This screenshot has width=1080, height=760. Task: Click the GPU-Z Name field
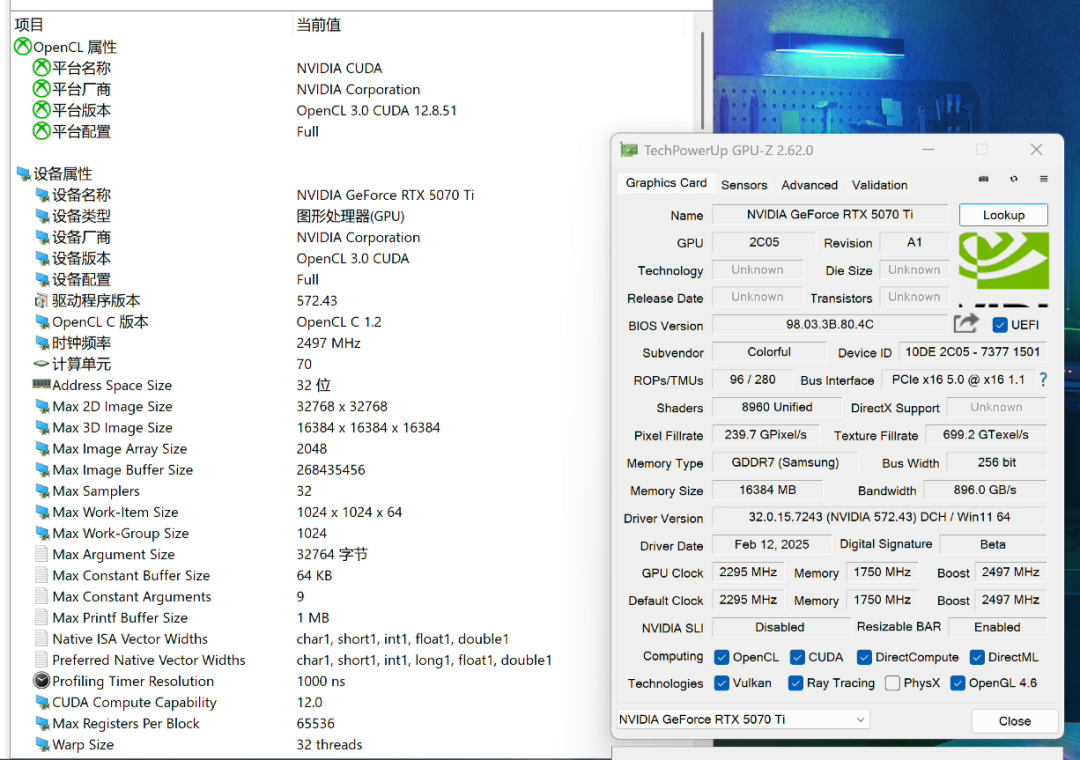click(830, 214)
